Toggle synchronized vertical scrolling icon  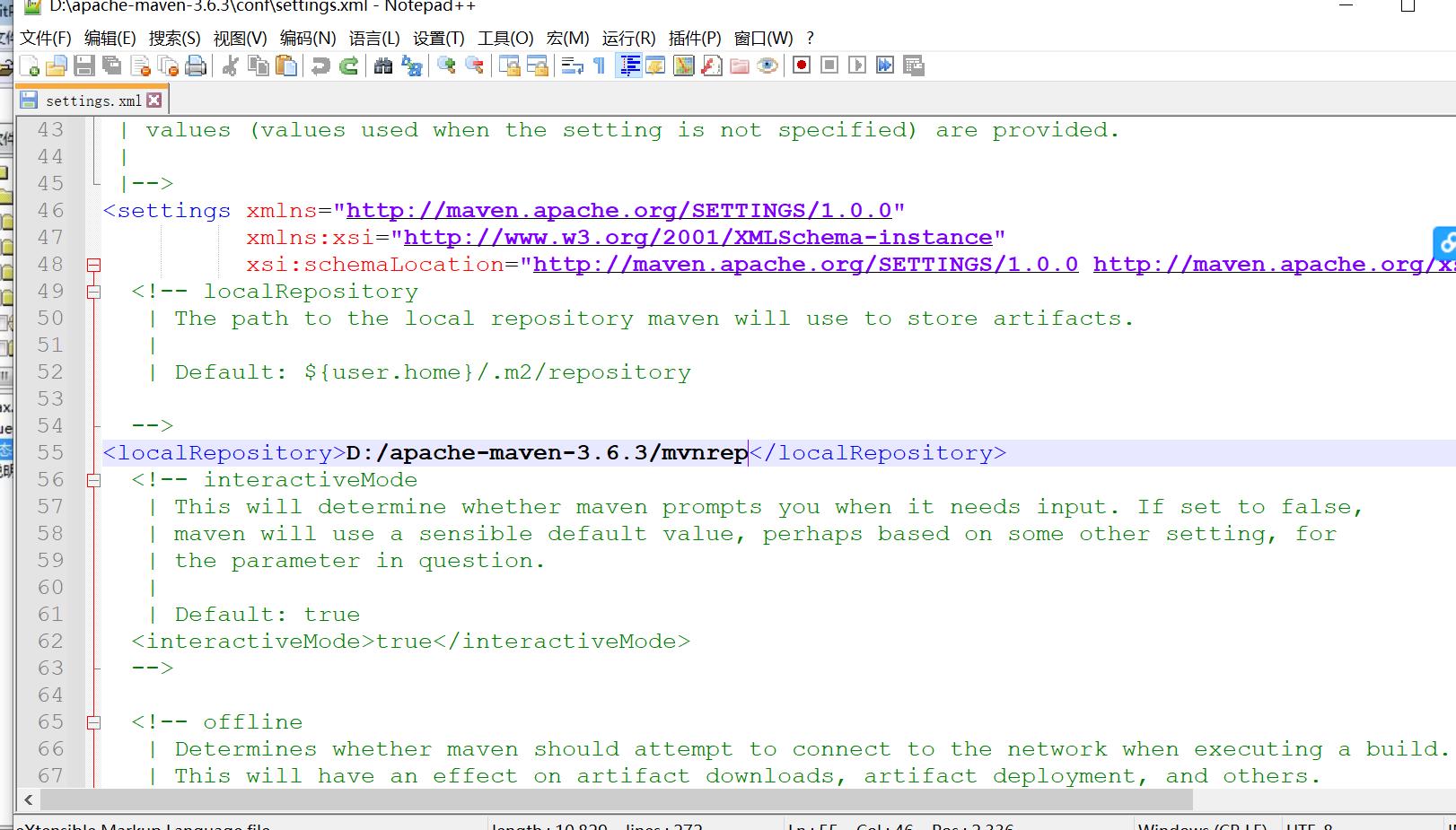click(x=510, y=66)
